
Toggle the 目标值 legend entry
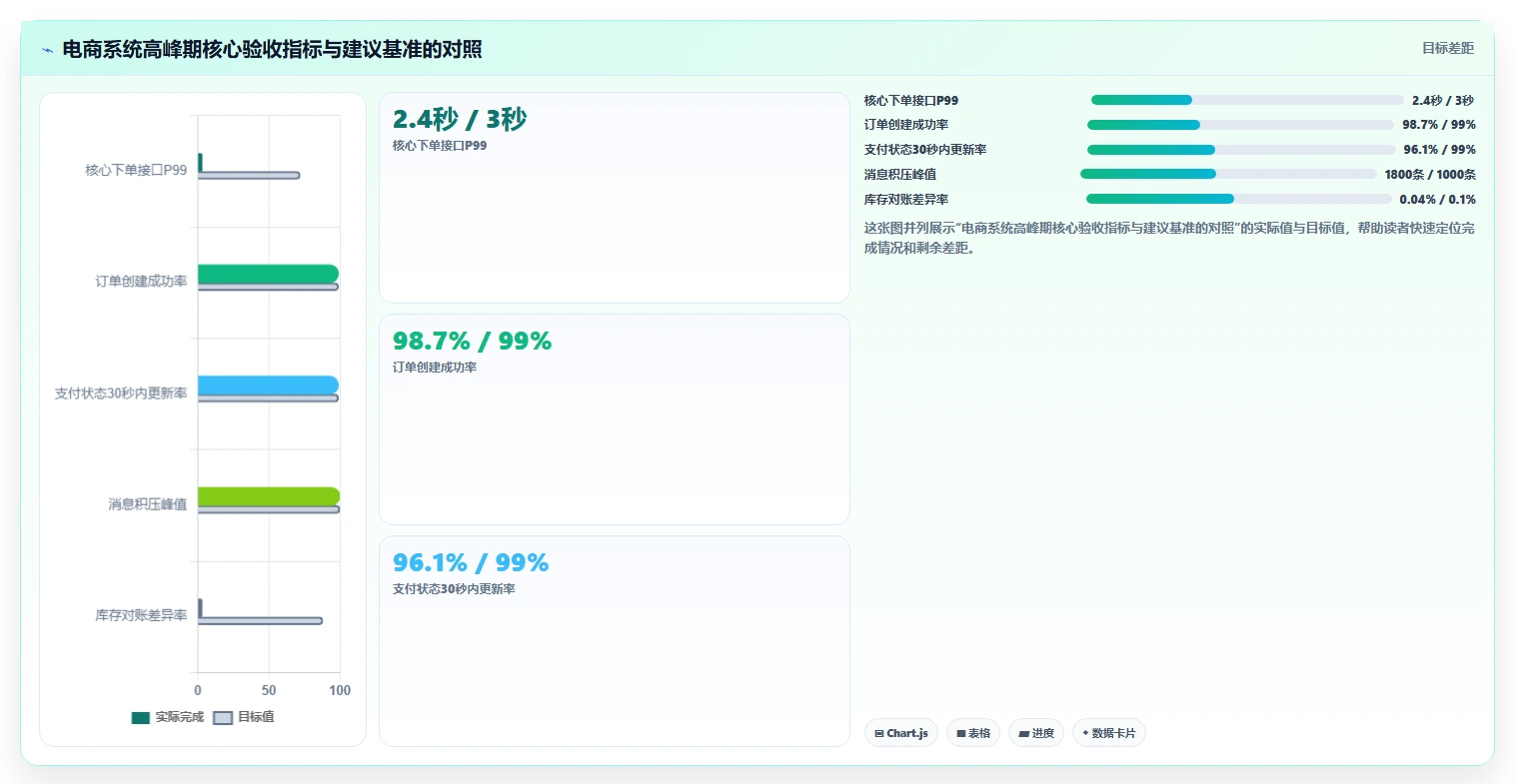[x=244, y=717]
